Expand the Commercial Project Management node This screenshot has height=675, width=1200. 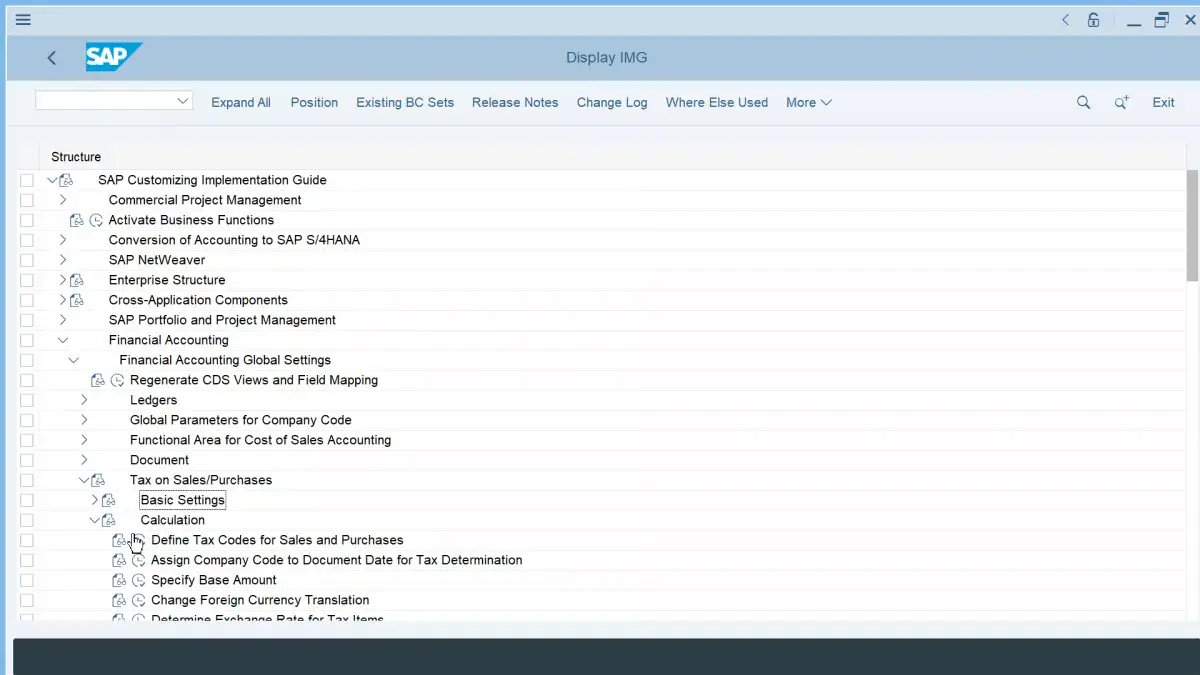pos(63,200)
